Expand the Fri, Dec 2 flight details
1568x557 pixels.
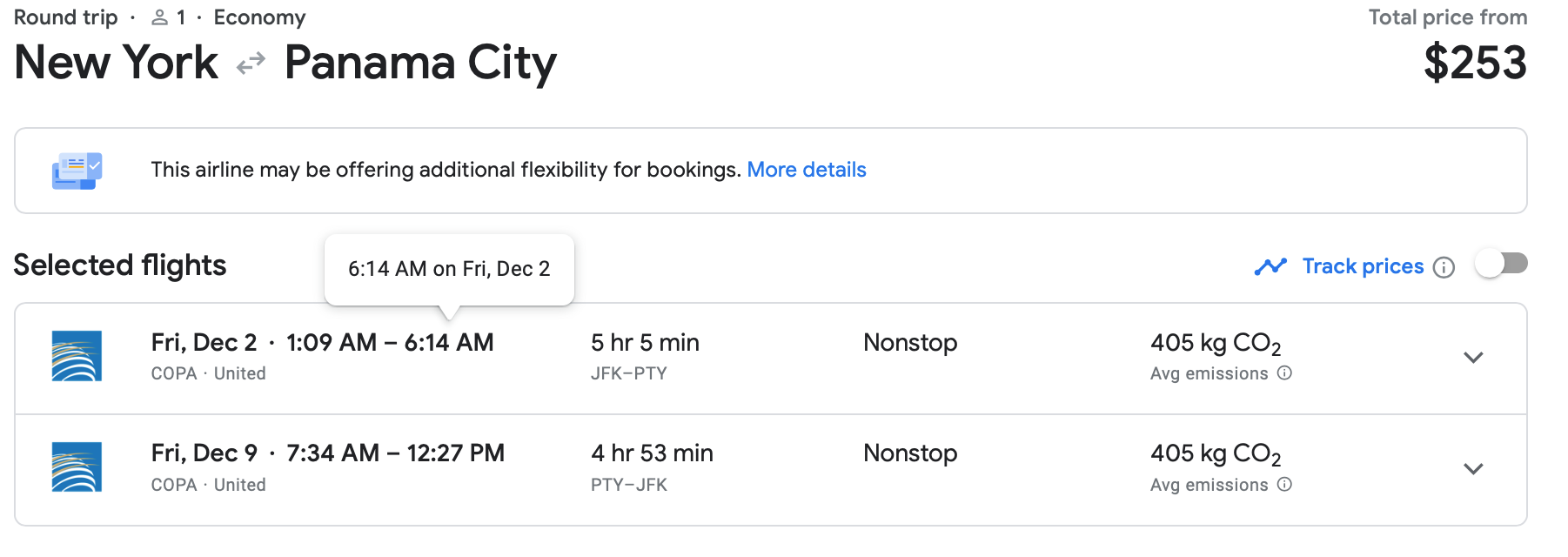(1473, 358)
